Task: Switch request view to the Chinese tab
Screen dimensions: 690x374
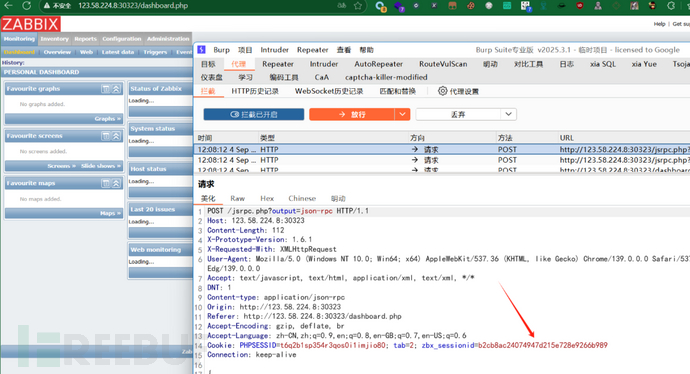Action: pyautogui.click(x=302, y=198)
